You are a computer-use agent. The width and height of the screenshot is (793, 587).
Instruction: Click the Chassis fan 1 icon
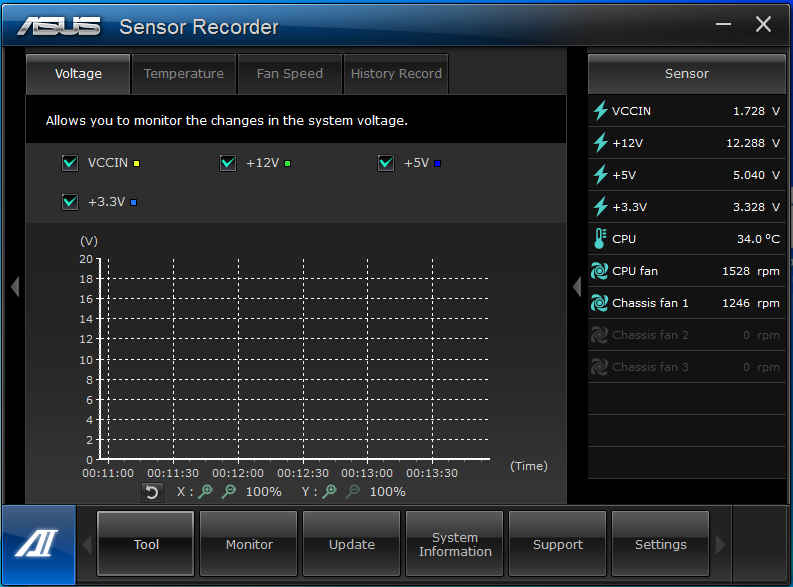pyautogui.click(x=599, y=303)
